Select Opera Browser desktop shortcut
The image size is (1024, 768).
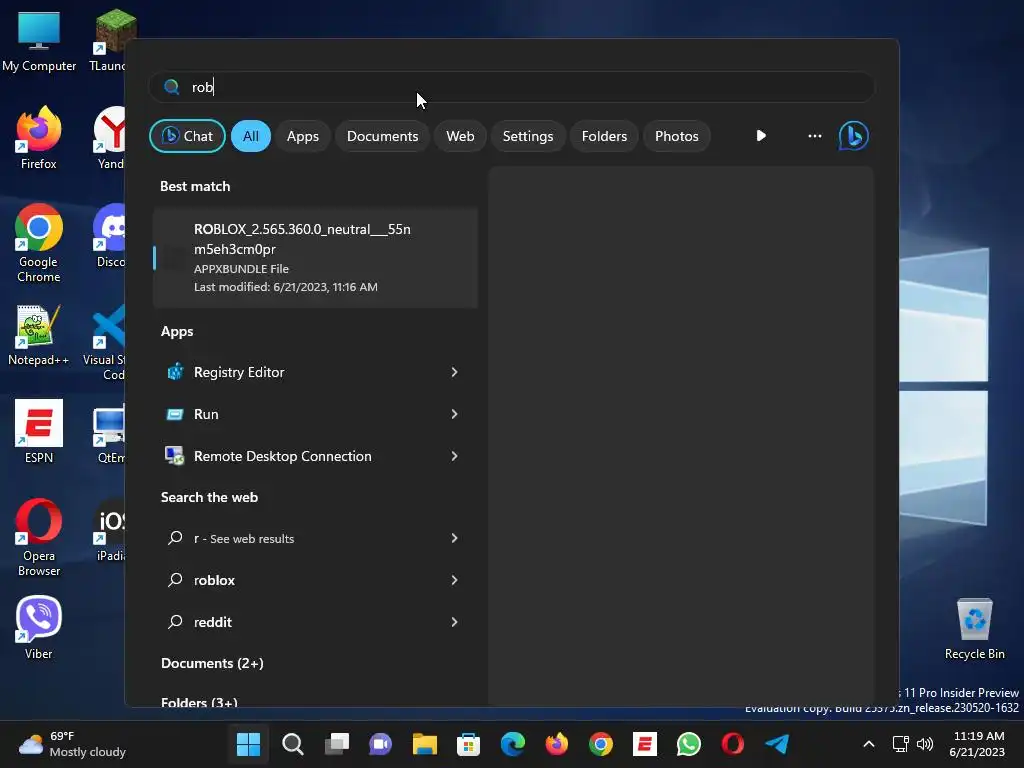pyautogui.click(x=39, y=537)
